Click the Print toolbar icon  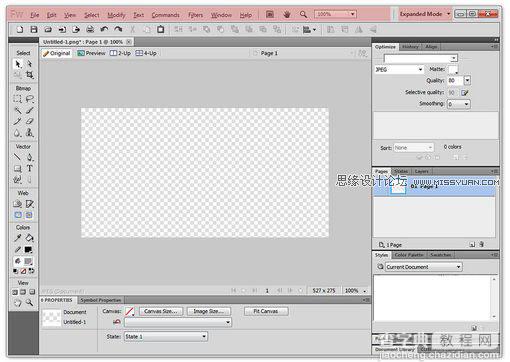[x=90, y=29]
